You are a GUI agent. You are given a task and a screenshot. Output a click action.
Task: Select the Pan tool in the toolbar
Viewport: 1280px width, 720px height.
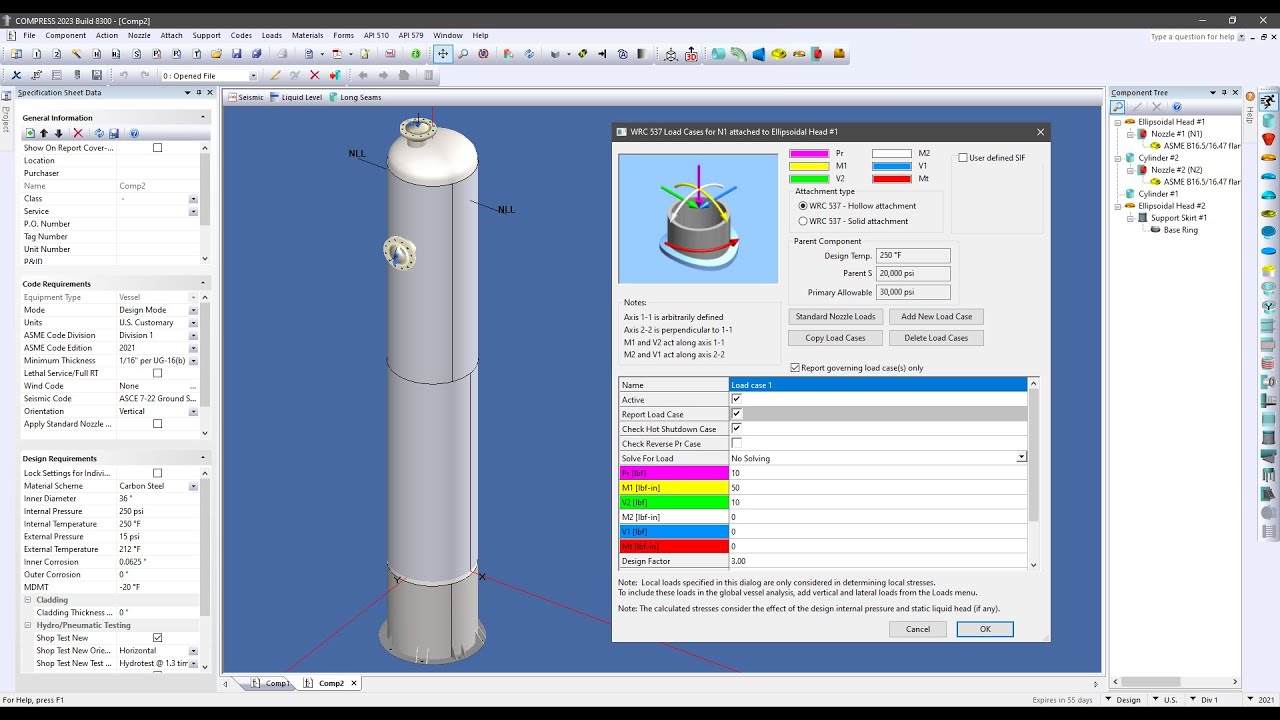pos(443,54)
